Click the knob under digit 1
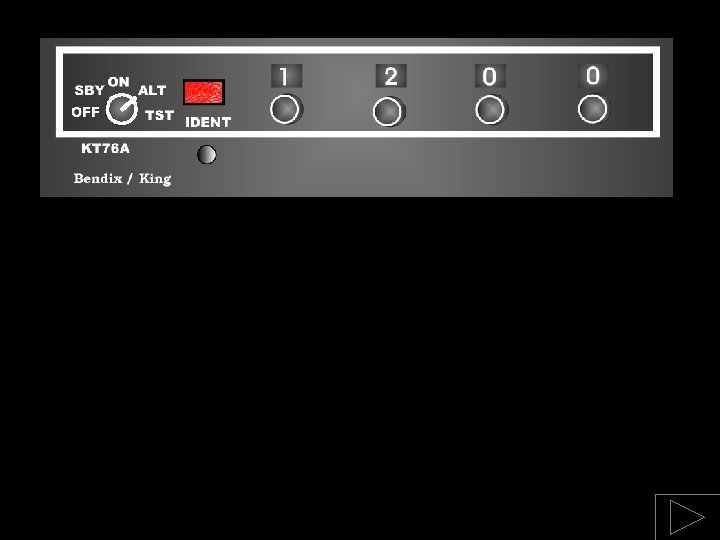 click(285, 110)
